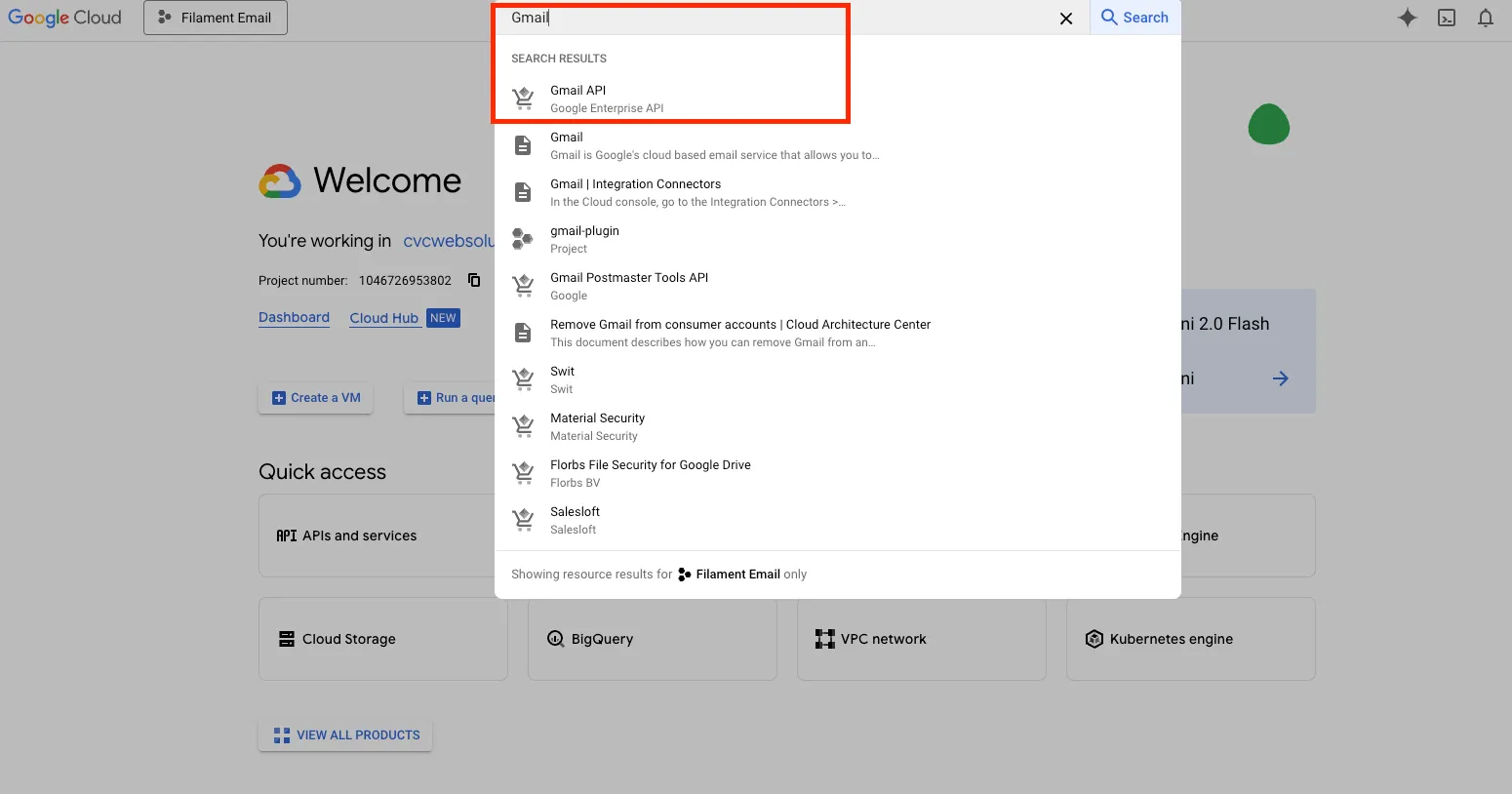Click the cvcwebsolu project name link
Viewport: 1512px width, 794px height.
449,241
